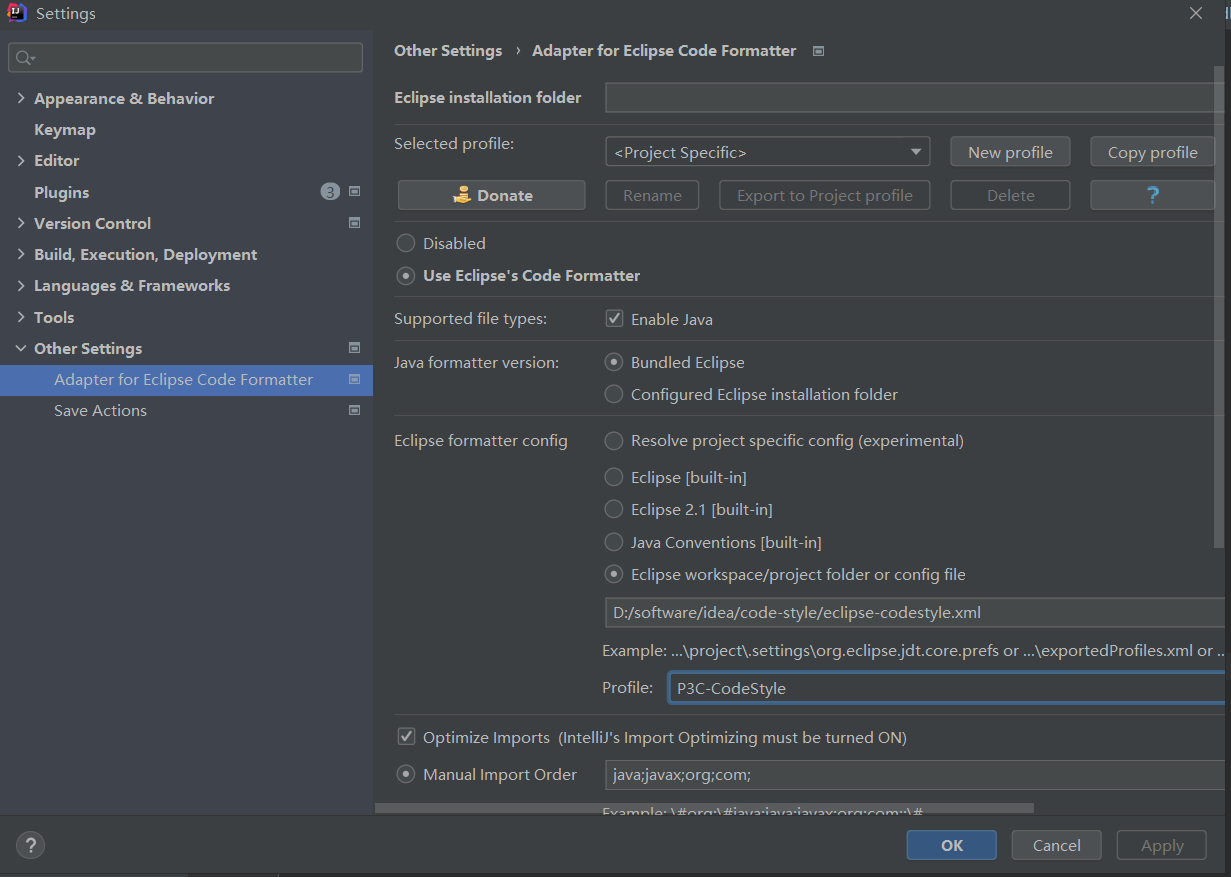Click the search magnifier icon
This screenshot has height=877, width=1231.
pos(24,58)
